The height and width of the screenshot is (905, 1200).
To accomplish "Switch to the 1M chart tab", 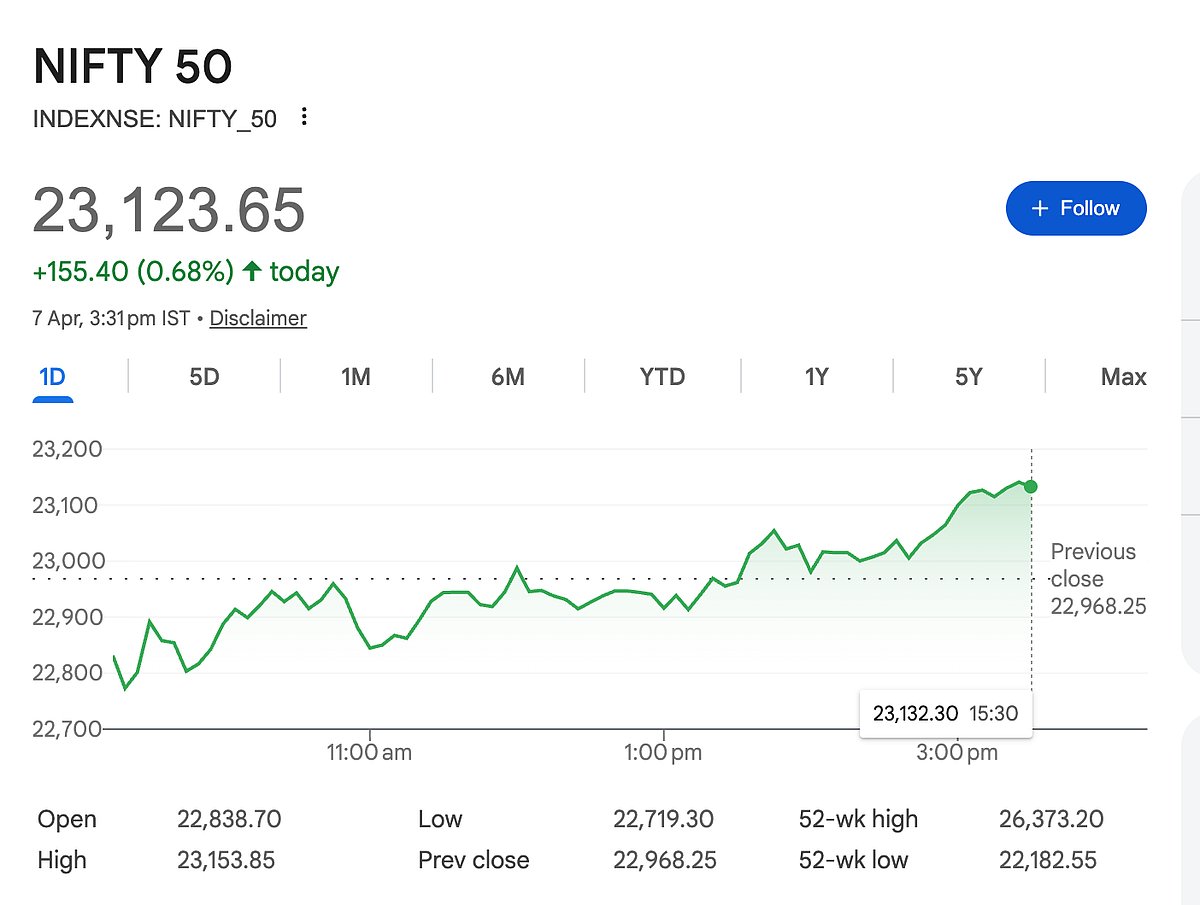I will point(356,377).
